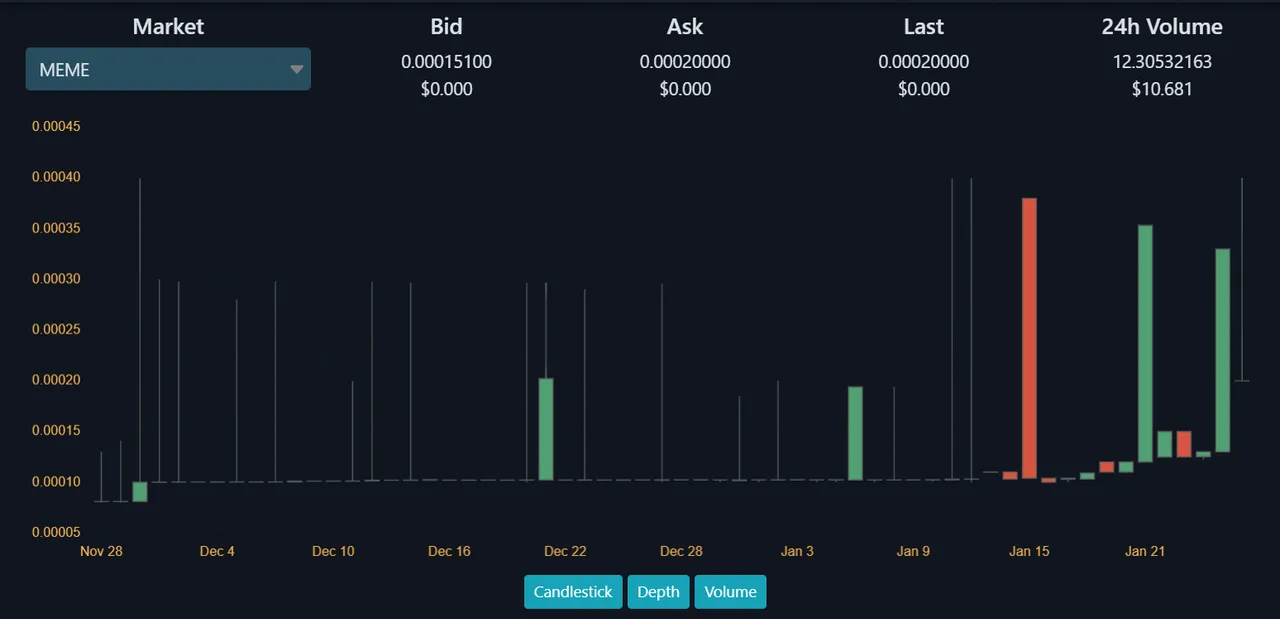Click the 24h Volume heading
This screenshot has height=619, width=1280.
pos(1162,27)
